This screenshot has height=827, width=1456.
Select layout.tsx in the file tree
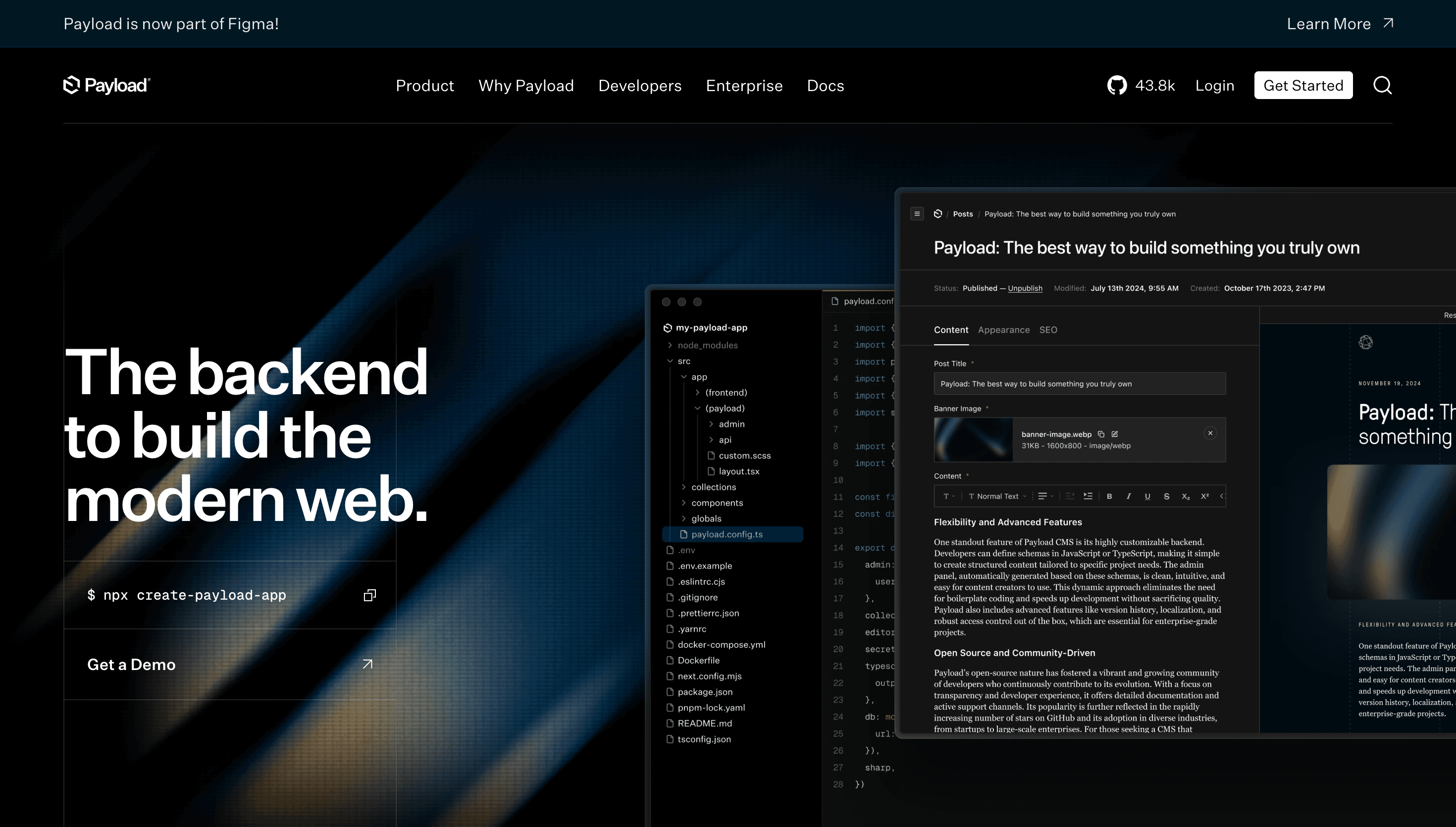pyautogui.click(x=733, y=471)
